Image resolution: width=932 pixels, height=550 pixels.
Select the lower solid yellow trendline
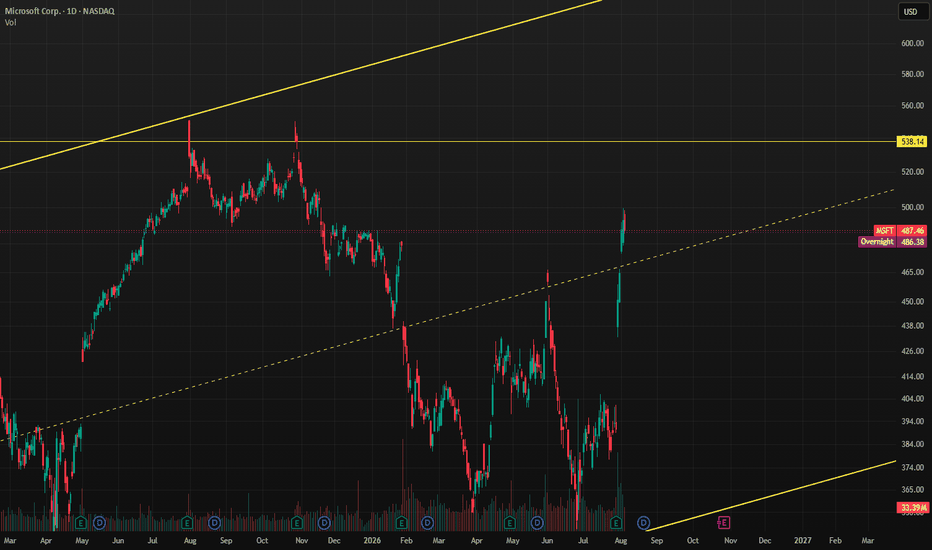(772, 496)
